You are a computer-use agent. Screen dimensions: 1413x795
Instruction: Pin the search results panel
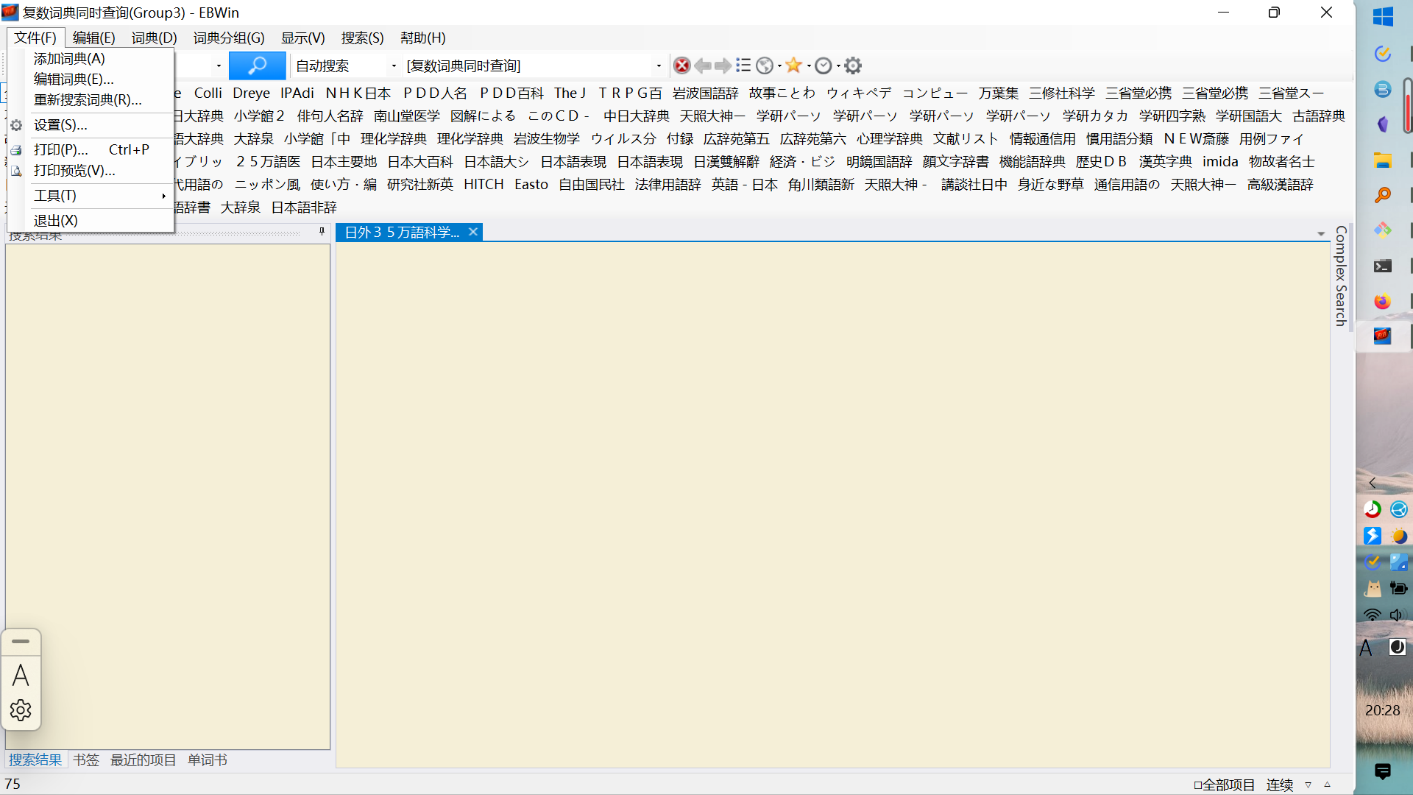[x=322, y=232]
